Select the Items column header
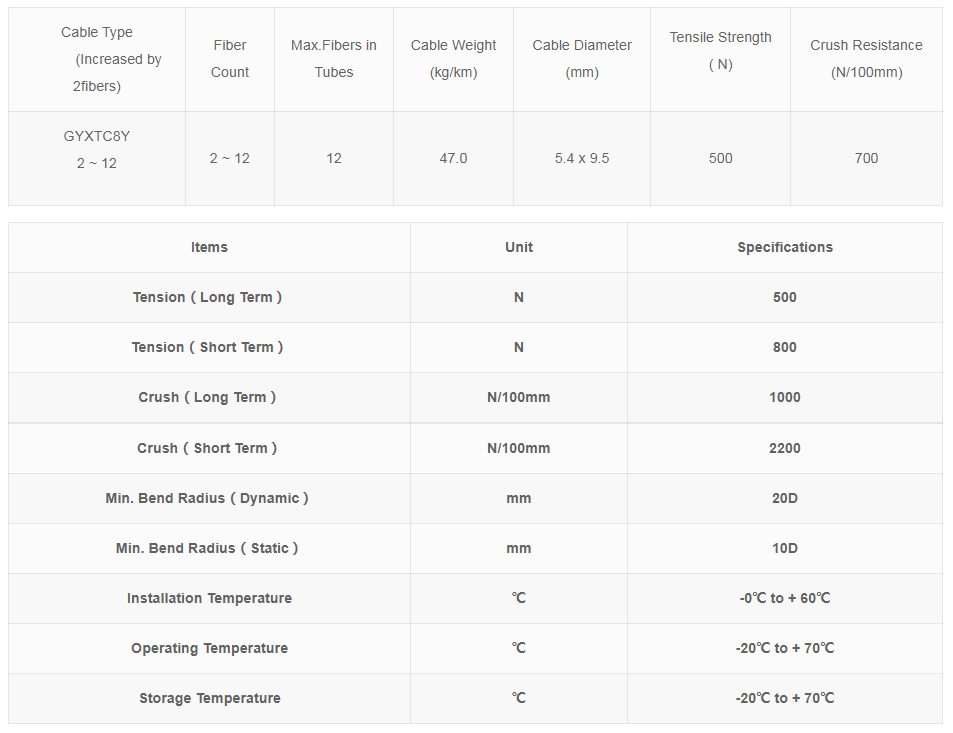The height and width of the screenshot is (733, 953). pos(209,247)
